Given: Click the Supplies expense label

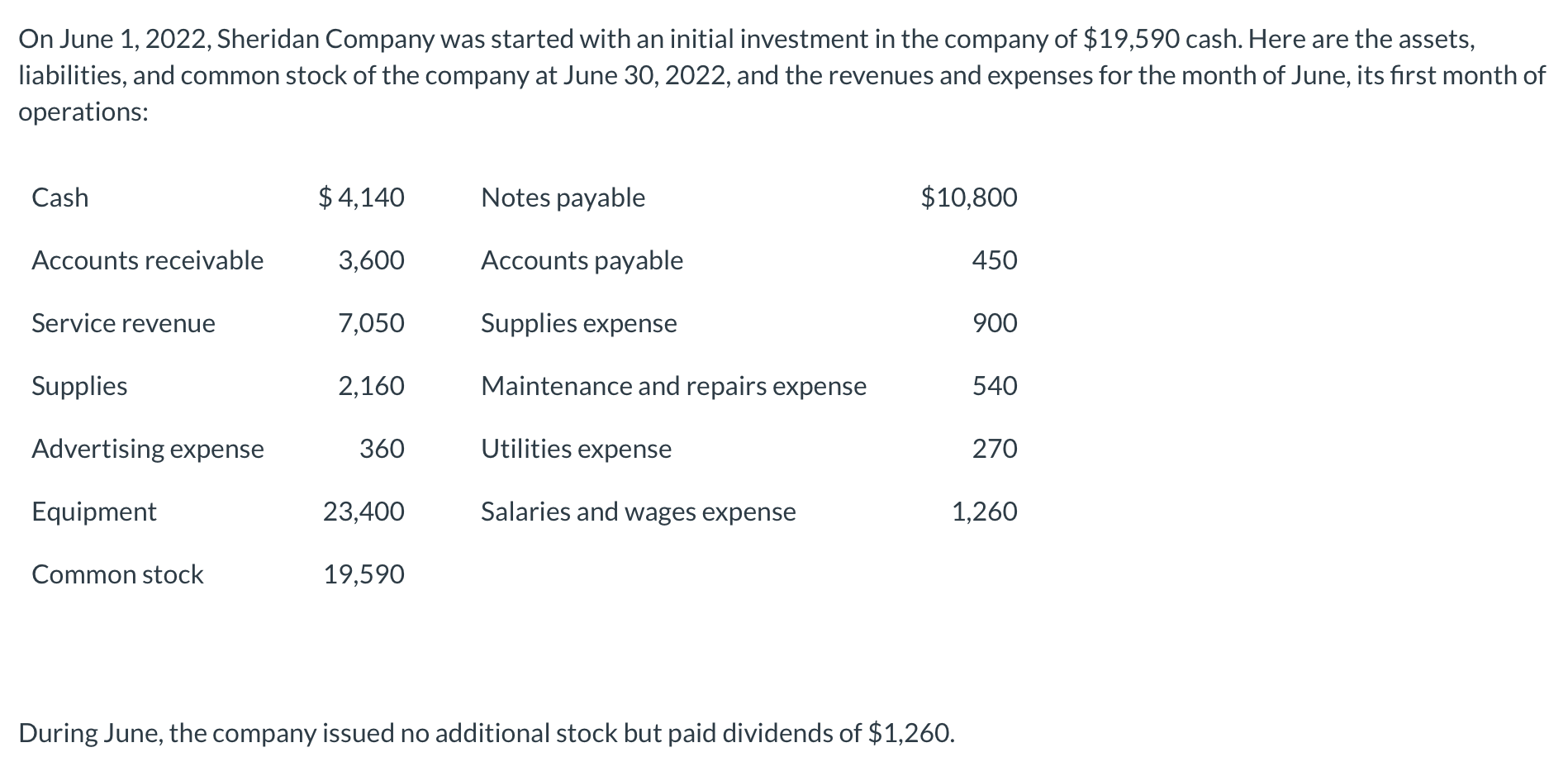Looking at the screenshot, I should coord(578,323).
